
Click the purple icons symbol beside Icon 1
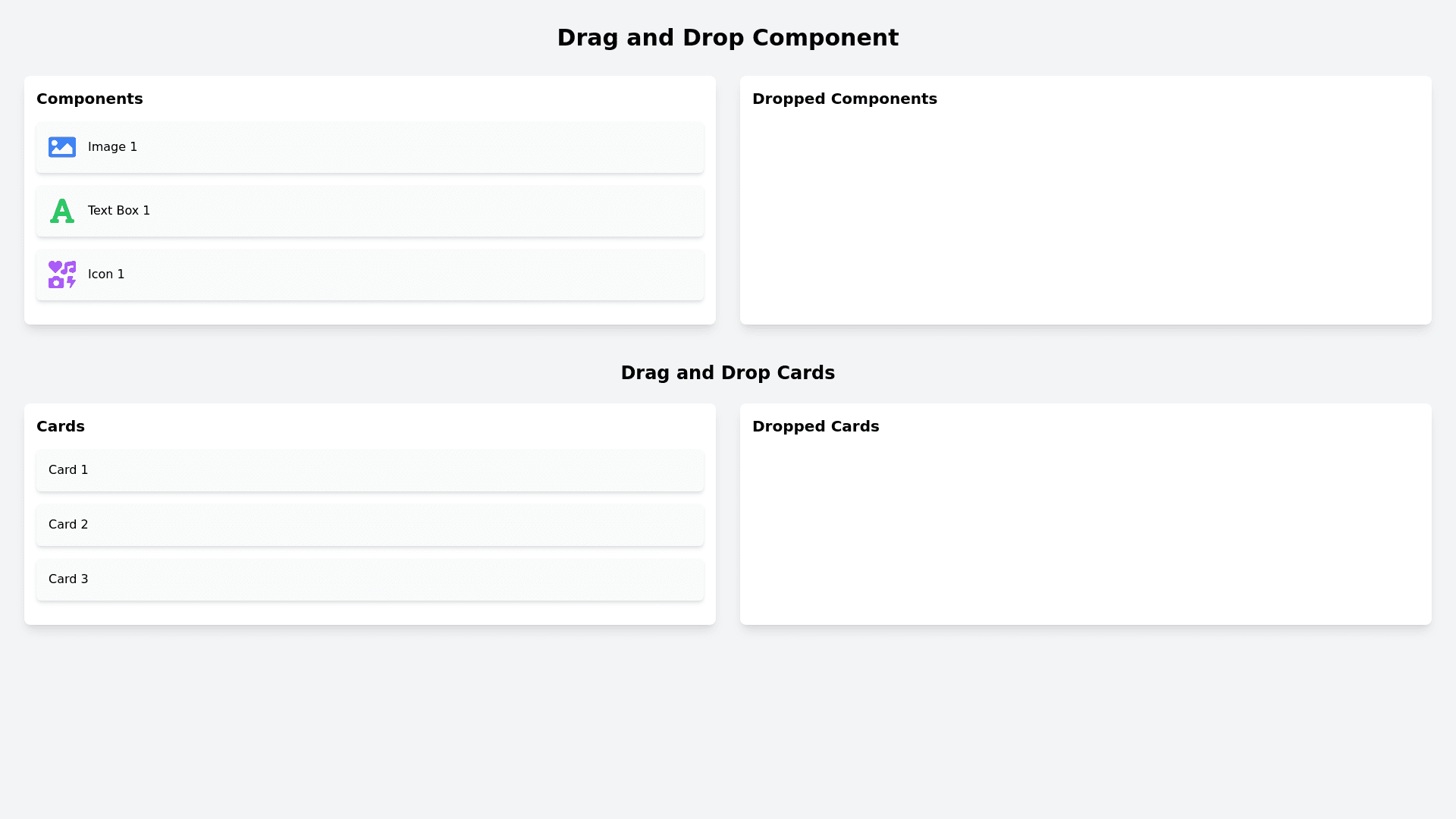(62, 275)
